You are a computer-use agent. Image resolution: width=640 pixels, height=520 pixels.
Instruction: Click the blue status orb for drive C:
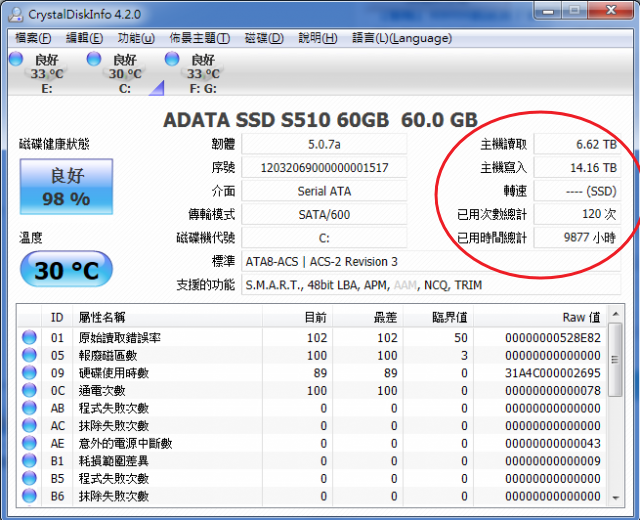click(x=94, y=59)
